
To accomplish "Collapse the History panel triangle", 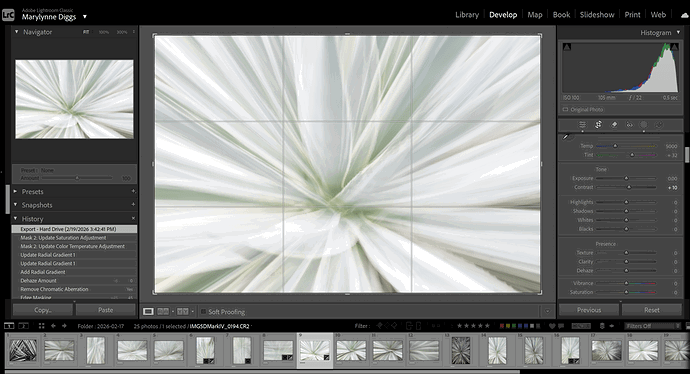I will (x=16, y=218).
